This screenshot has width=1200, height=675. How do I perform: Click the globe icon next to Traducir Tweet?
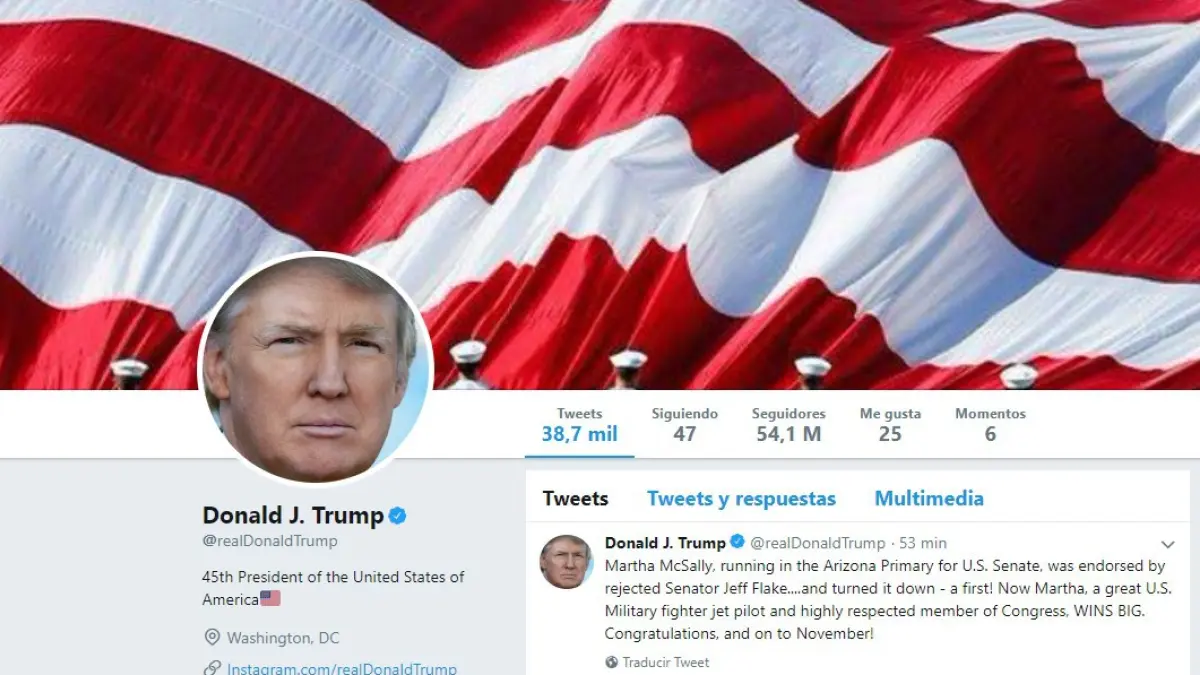[x=612, y=662]
